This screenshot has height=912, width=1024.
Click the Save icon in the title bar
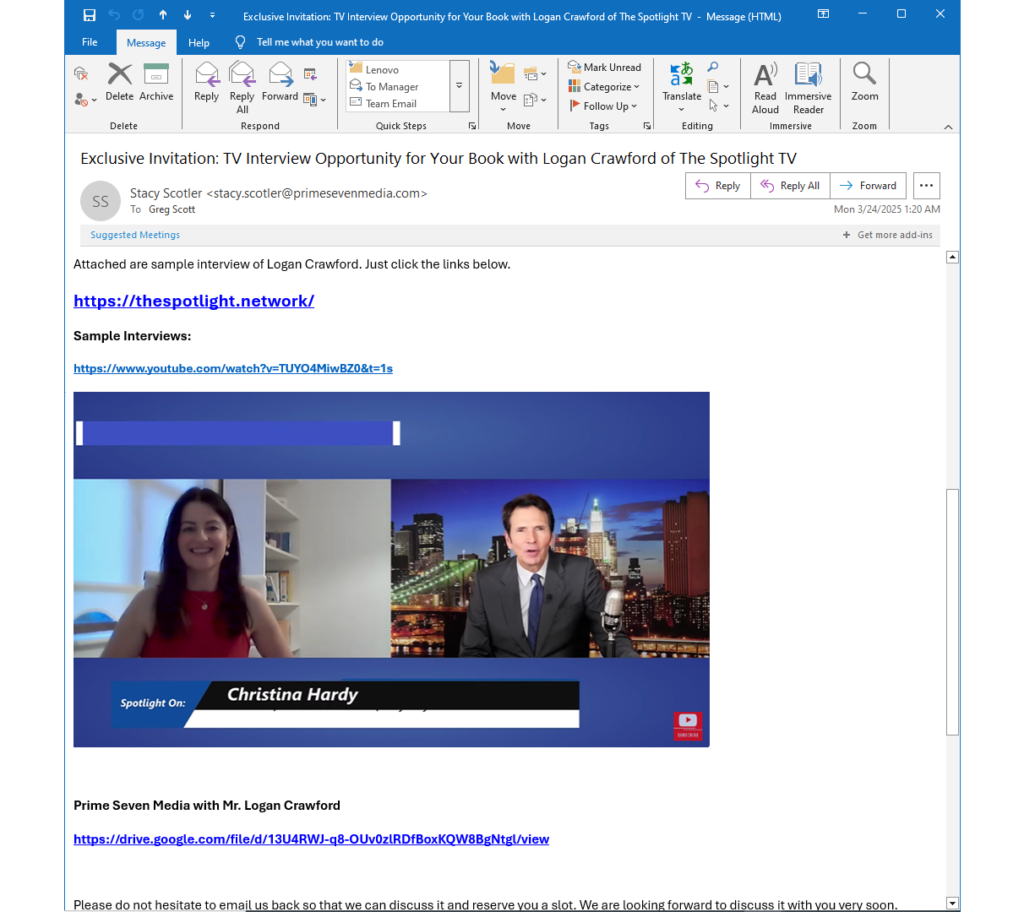pyautogui.click(x=89, y=15)
